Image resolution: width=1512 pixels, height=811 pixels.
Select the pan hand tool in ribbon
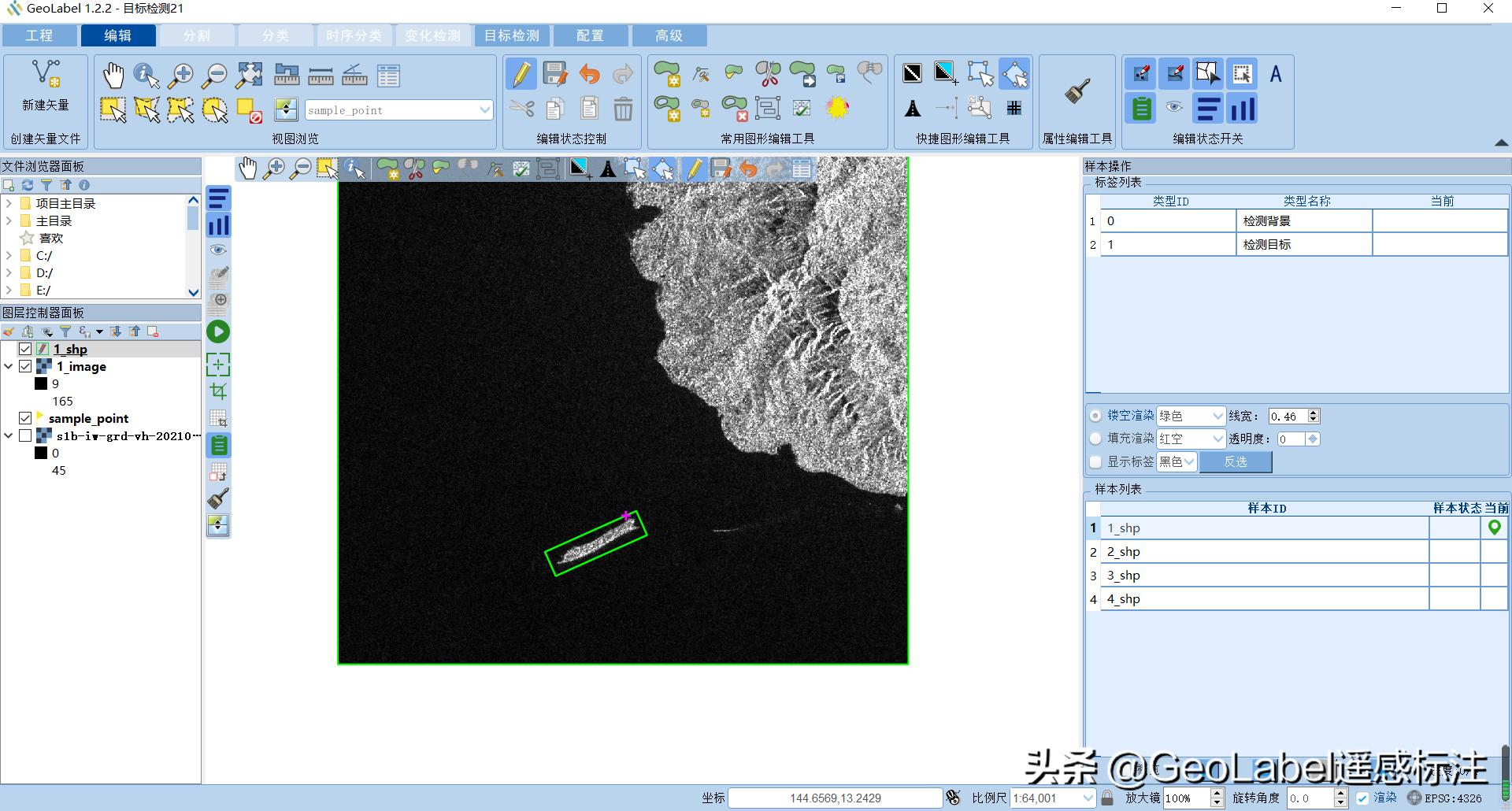pyautogui.click(x=113, y=76)
